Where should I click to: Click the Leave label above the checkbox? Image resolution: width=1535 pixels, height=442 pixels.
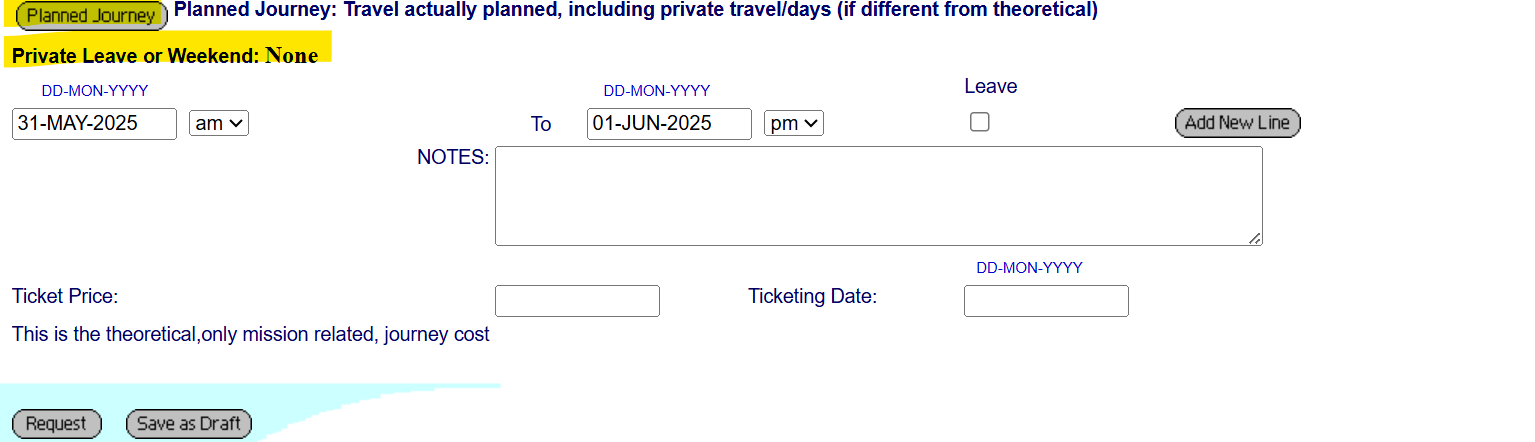(991, 87)
